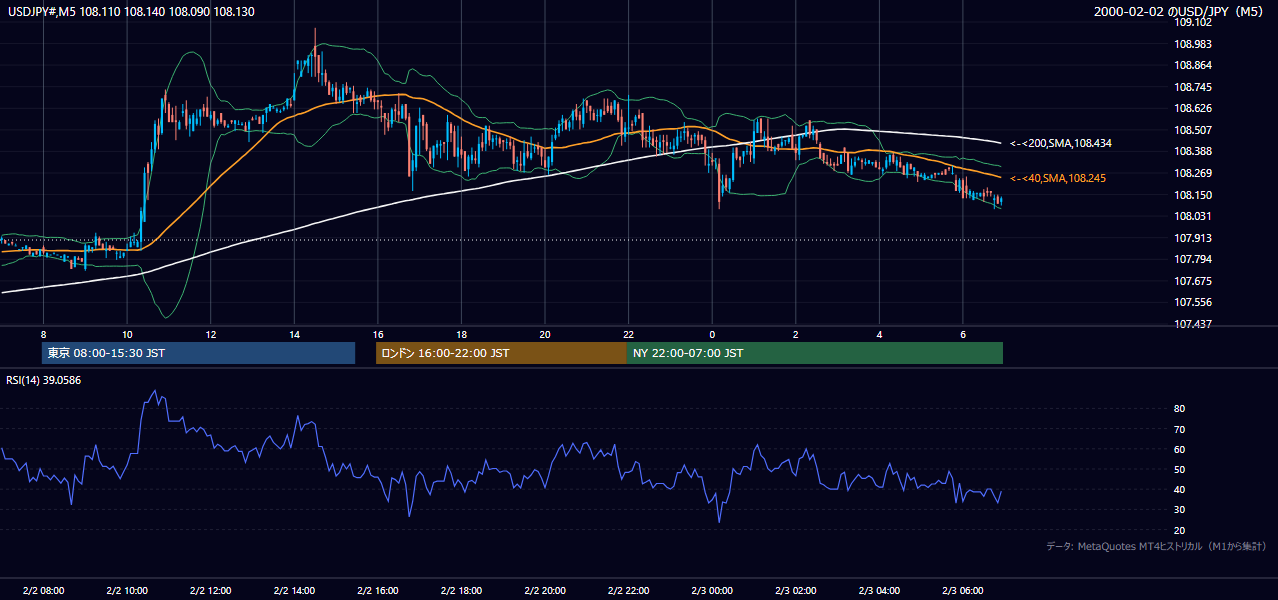Image resolution: width=1278 pixels, height=600 pixels.
Task: Click the 2/3 02:00 date label
Action: coord(795,590)
